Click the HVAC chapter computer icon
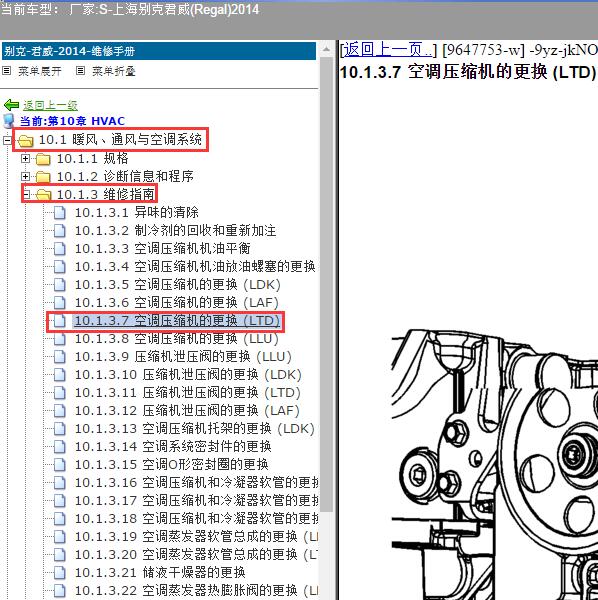The width and height of the screenshot is (598, 600). (x=8, y=121)
